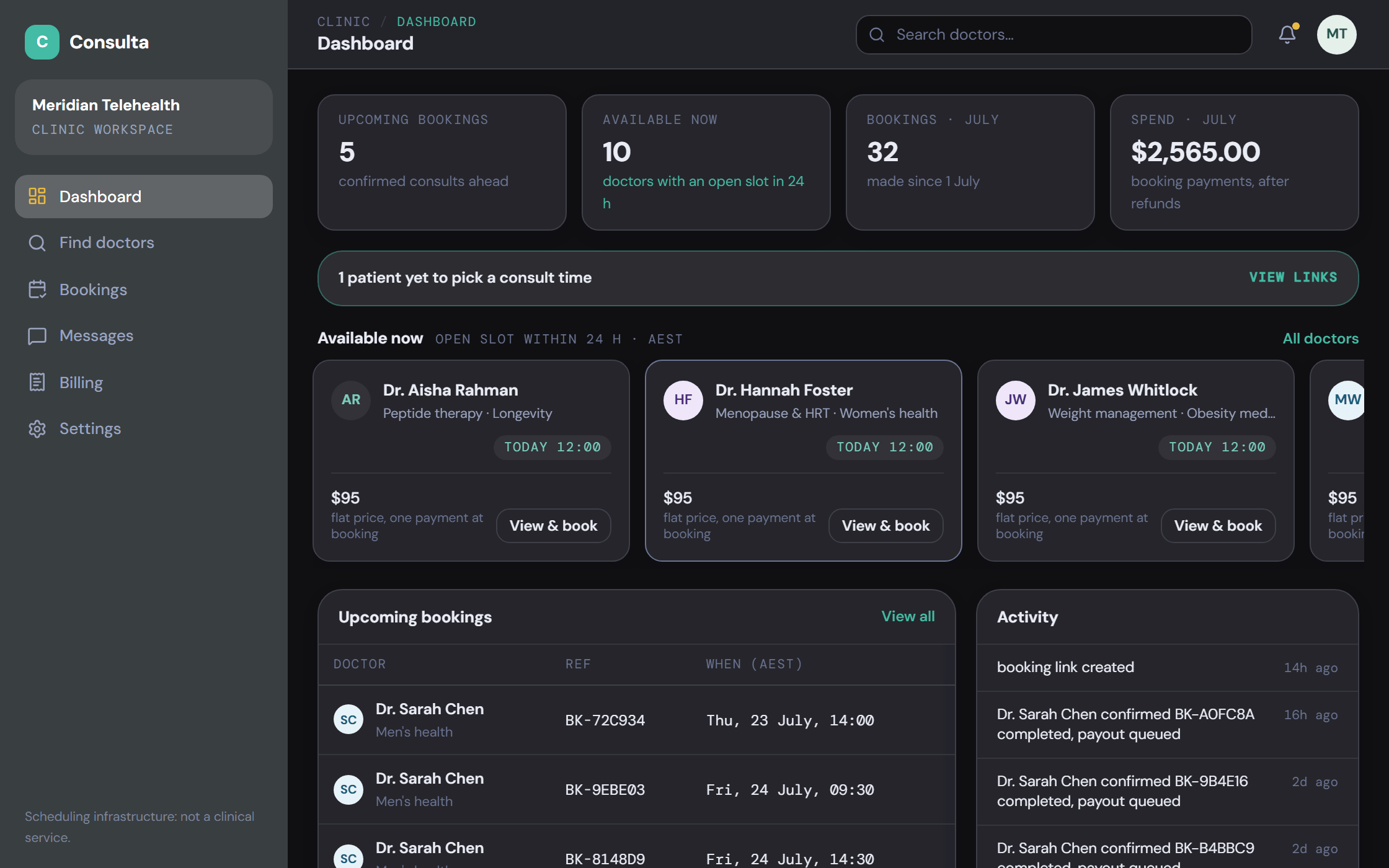Click Dr. Hannah Foster's name
1389x868 pixels.
pyautogui.click(x=784, y=390)
